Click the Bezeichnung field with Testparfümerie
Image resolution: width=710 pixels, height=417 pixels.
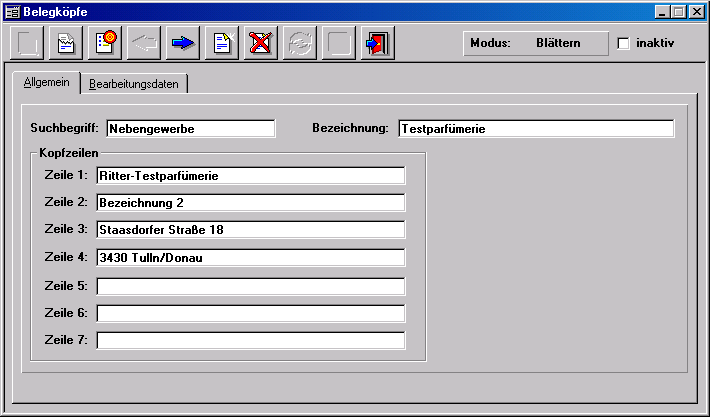point(536,129)
